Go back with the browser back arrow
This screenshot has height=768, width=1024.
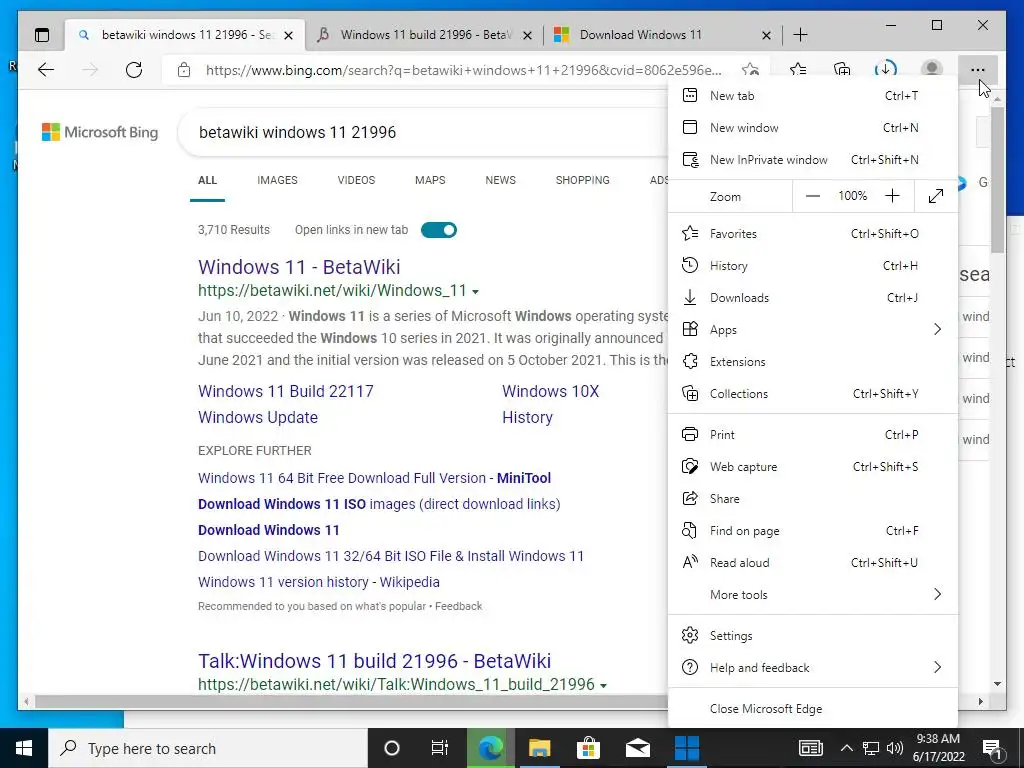(46, 69)
